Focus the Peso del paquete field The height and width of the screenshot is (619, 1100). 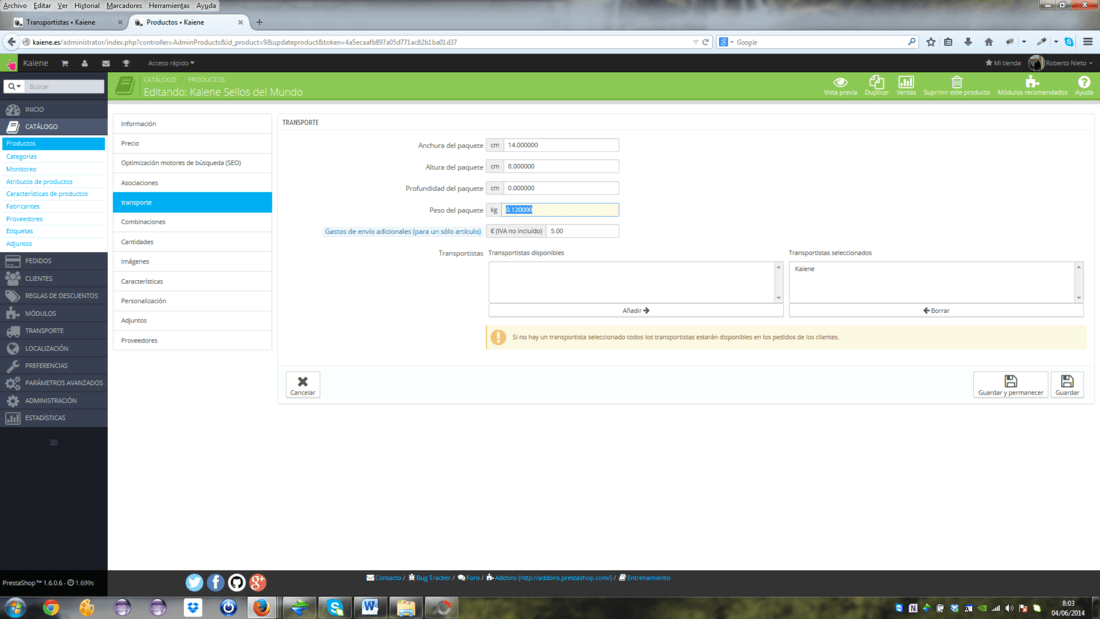coord(561,210)
